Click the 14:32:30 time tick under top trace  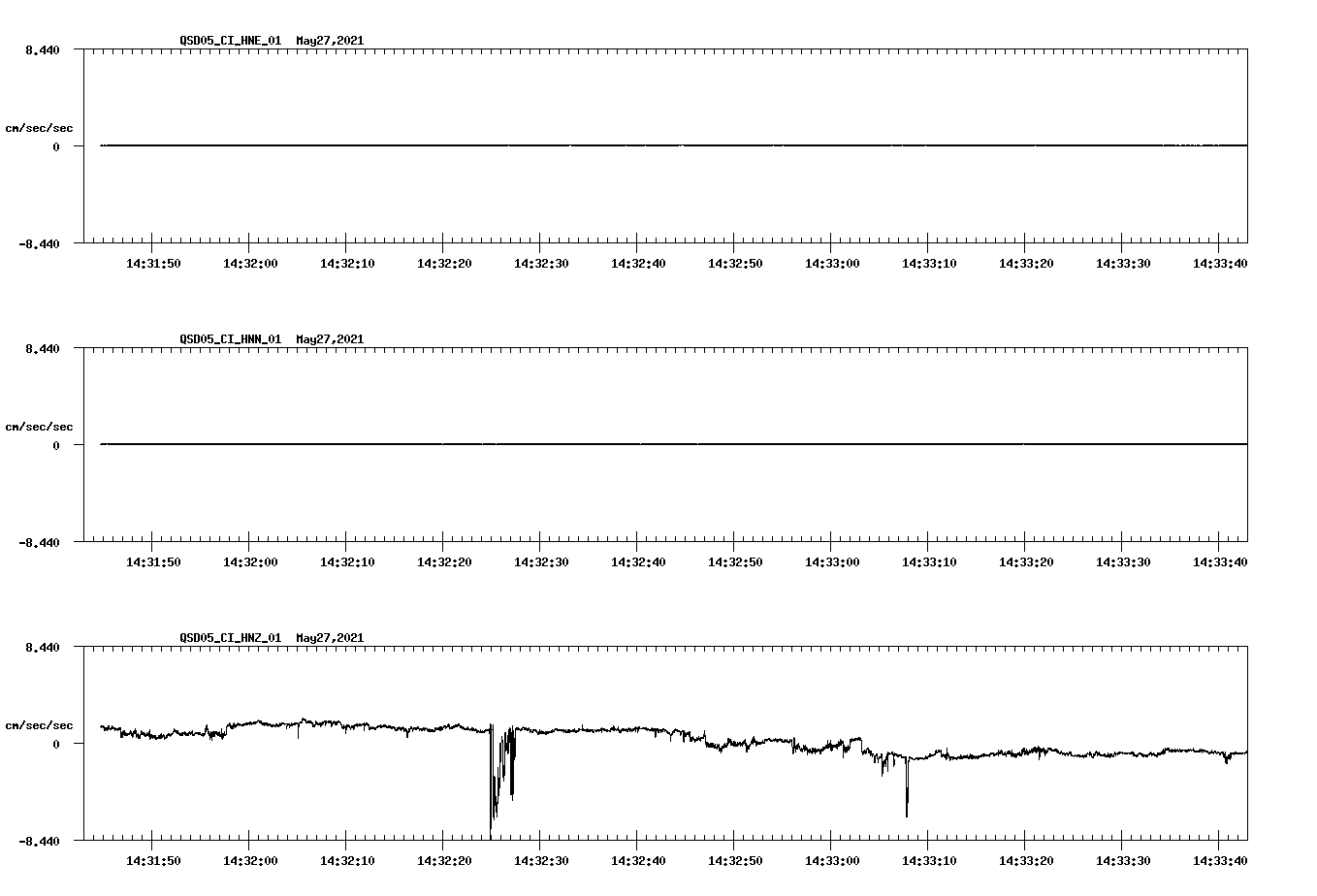pyautogui.click(x=540, y=262)
